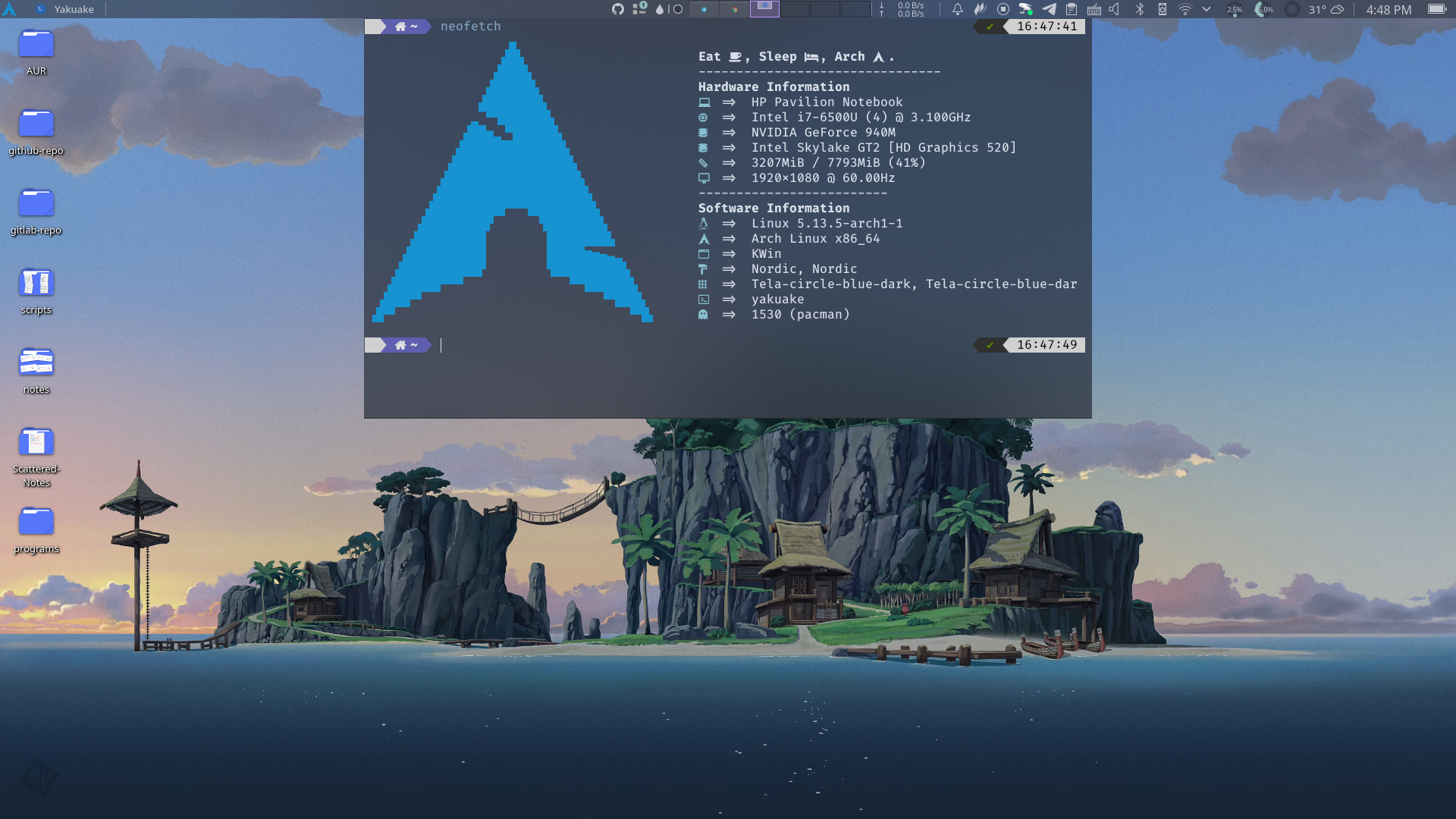Switch to the first virtual desktop
This screenshot has height=819, width=1456.
704,9
